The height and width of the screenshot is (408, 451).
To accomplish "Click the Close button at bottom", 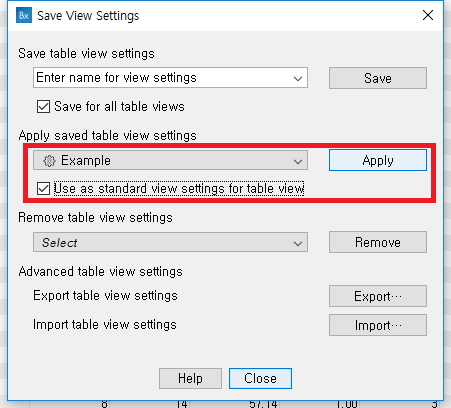I will (x=260, y=378).
